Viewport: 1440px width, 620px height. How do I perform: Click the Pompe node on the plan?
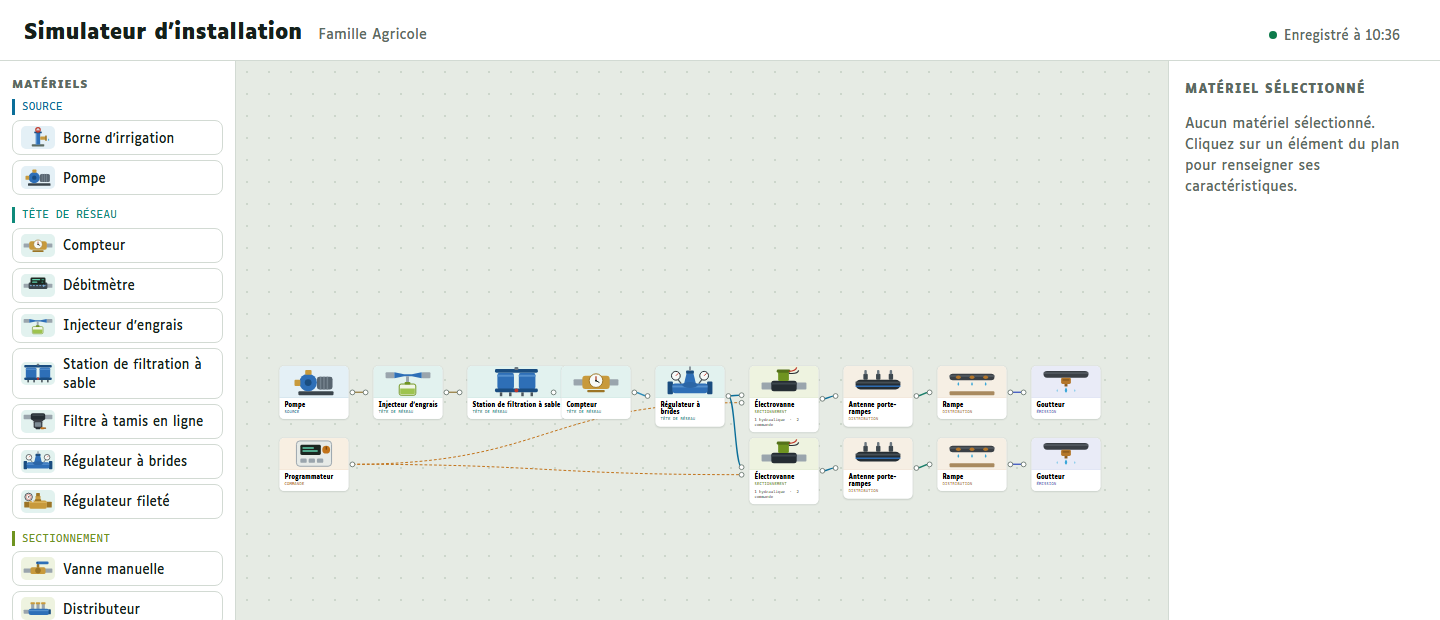point(314,392)
